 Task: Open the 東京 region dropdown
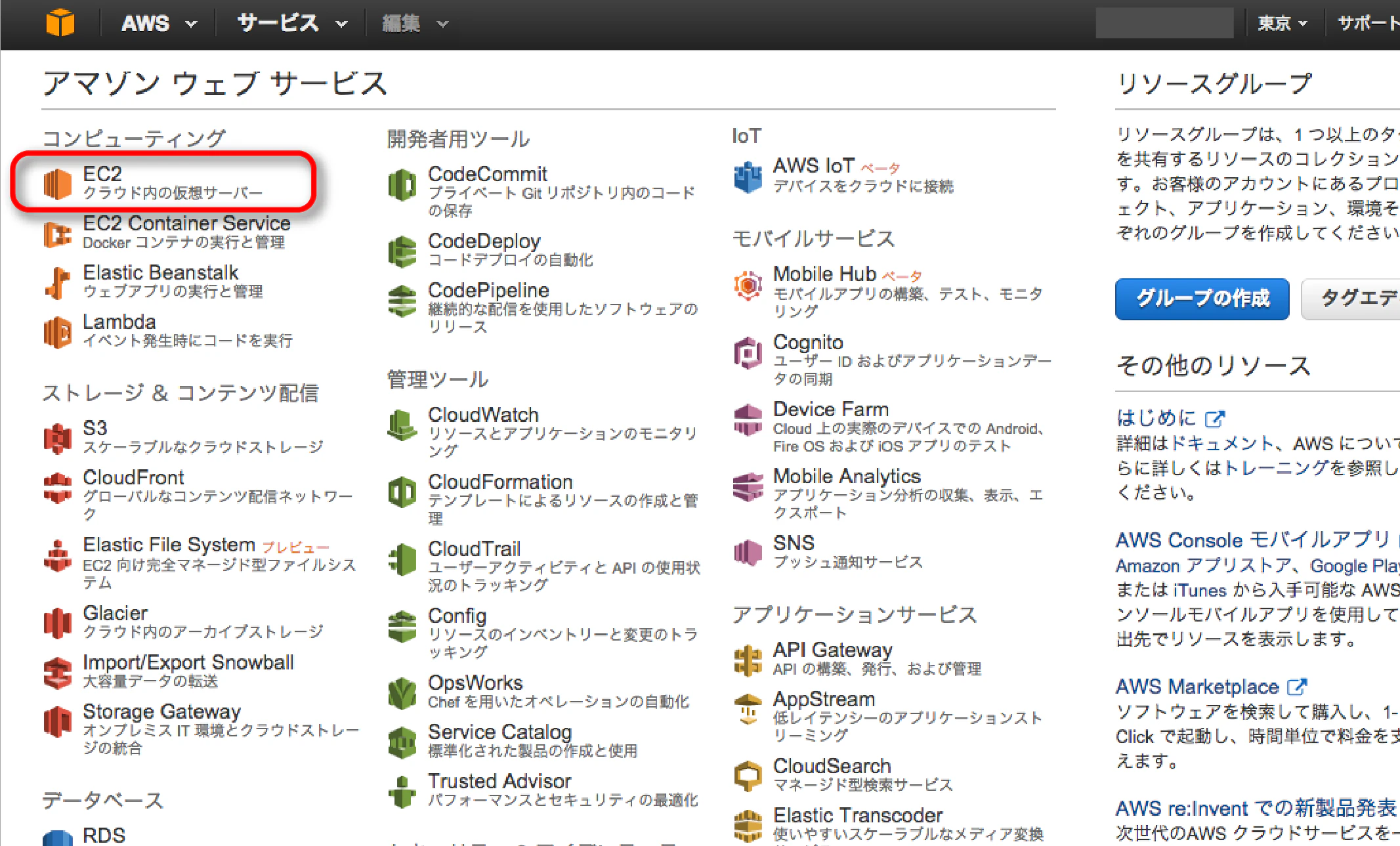point(1282,24)
